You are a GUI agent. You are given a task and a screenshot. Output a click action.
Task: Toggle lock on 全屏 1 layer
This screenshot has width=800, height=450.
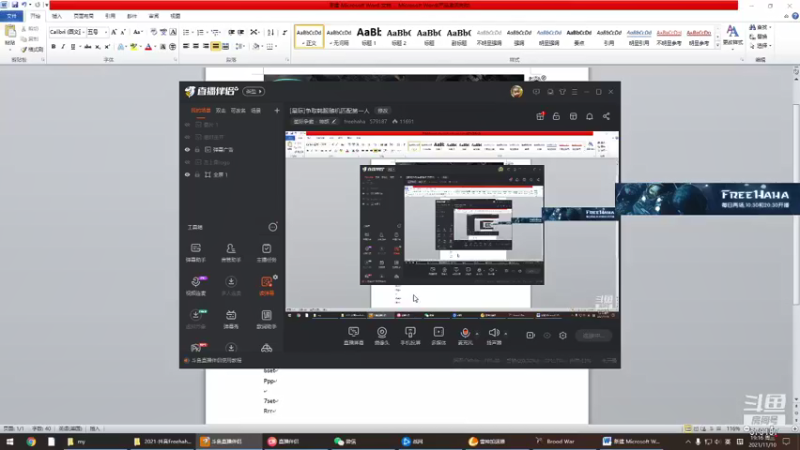click(197, 174)
